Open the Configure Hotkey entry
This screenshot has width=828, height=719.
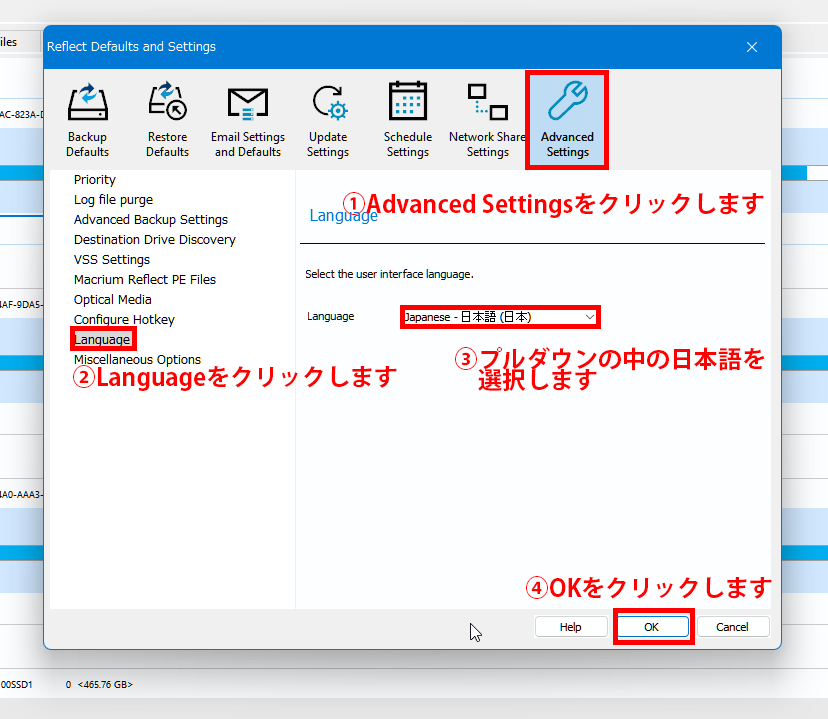click(x=124, y=320)
